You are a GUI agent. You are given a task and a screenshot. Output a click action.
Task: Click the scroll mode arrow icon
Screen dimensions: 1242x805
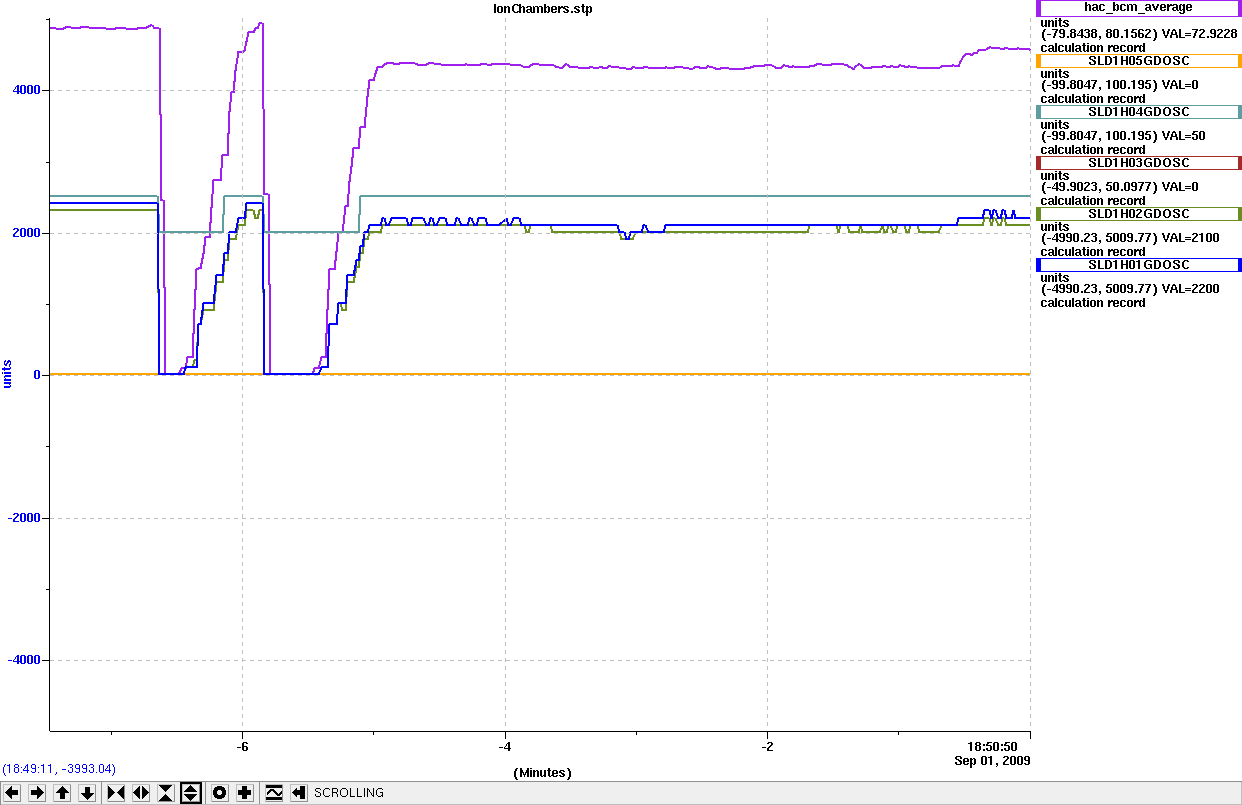point(298,793)
